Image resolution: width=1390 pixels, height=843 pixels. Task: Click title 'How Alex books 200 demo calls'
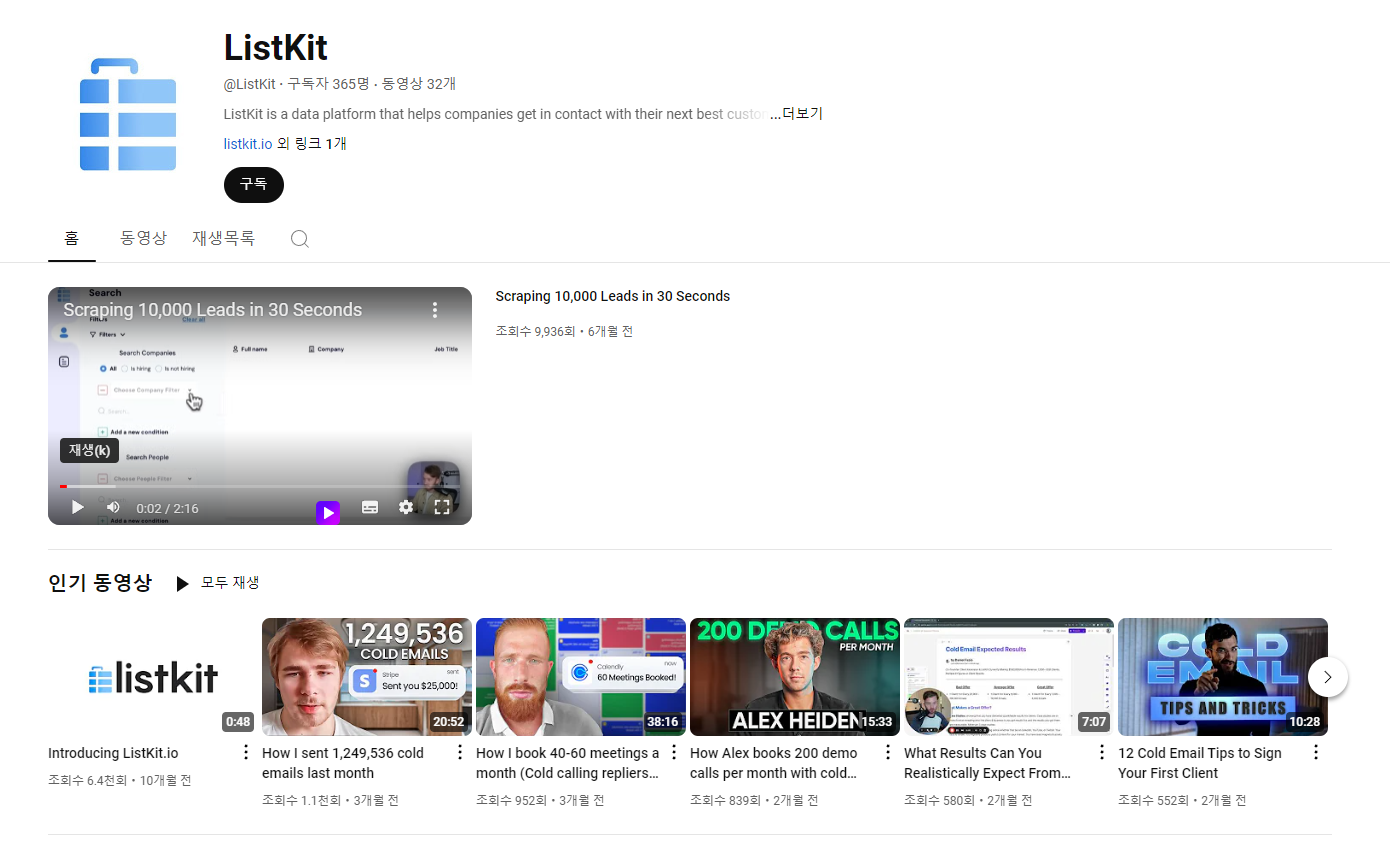click(x=774, y=763)
